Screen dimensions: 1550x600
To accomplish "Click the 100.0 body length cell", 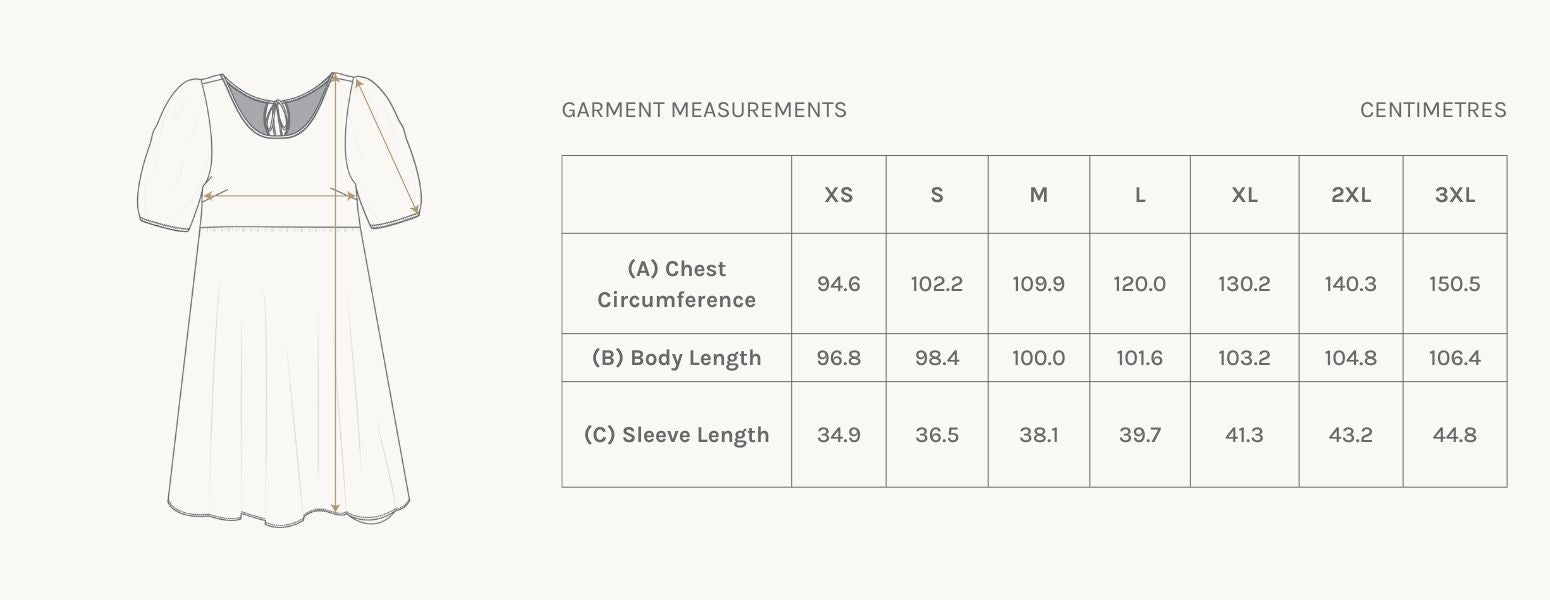I will tap(1038, 358).
